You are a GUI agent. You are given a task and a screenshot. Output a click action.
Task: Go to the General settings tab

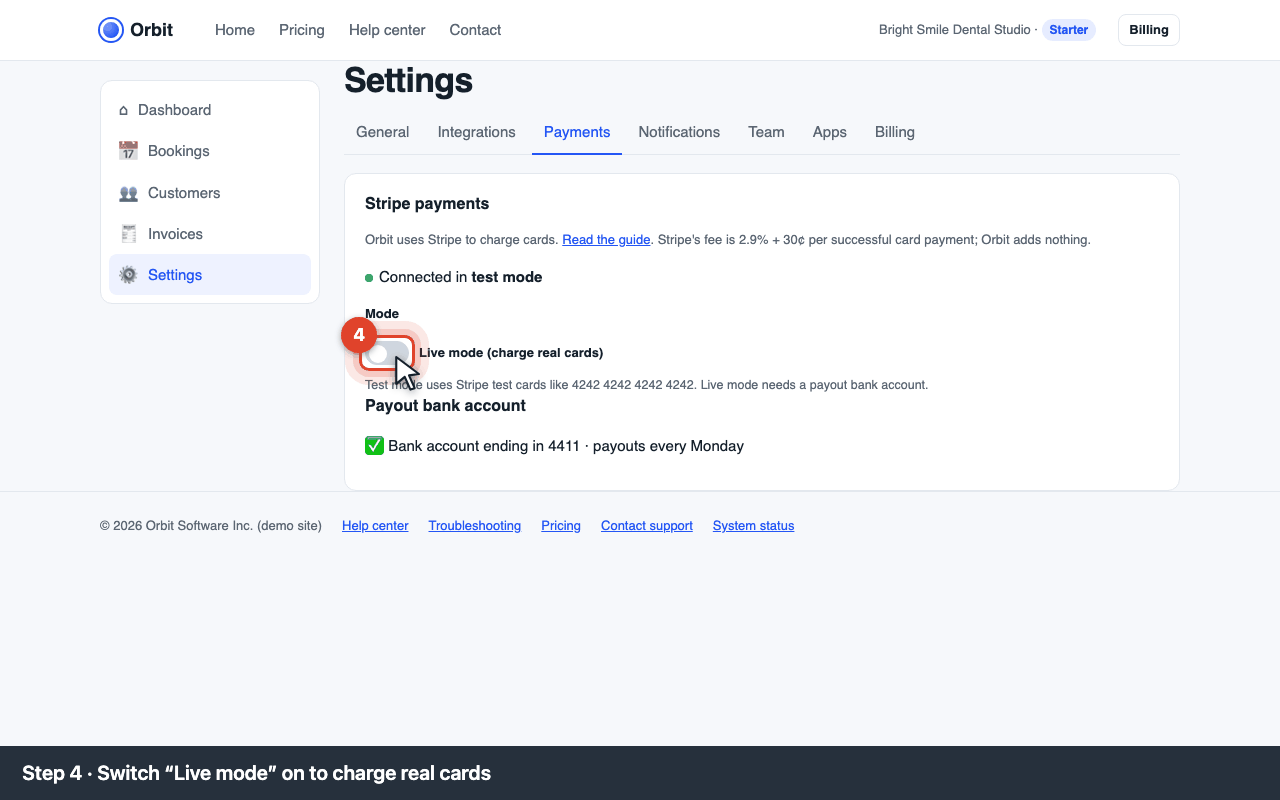(x=382, y=132)
